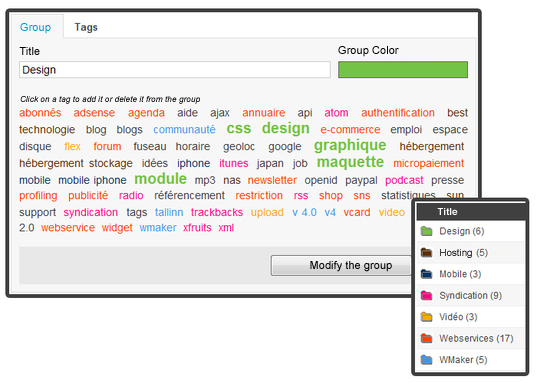Click the podcast tag
537x383 pixels.
[x=404, y=180]
